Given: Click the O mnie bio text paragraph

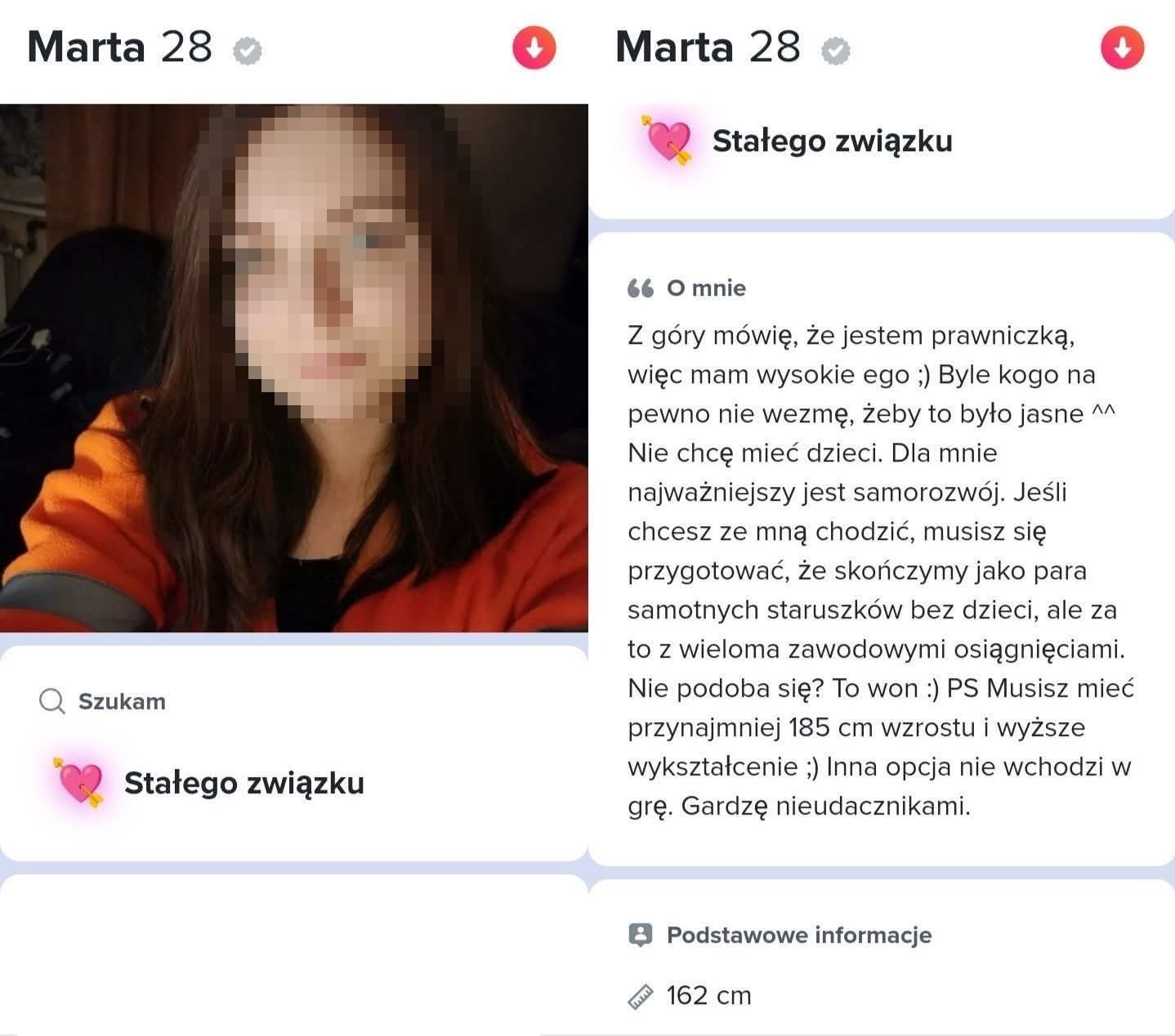Looking at the screenshot, I should coord(881,570).
